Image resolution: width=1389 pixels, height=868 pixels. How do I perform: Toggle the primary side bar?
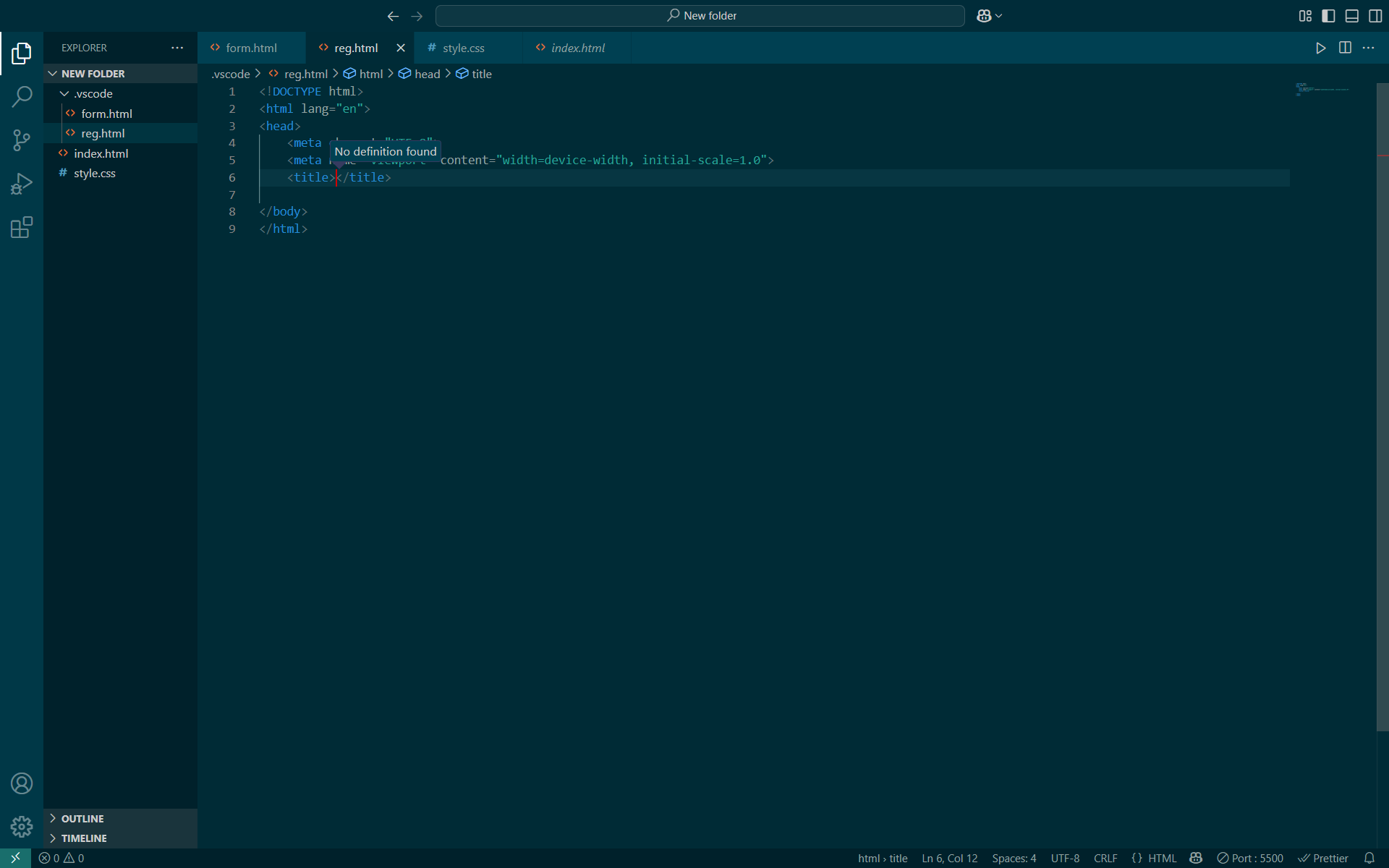point(1328,16)
